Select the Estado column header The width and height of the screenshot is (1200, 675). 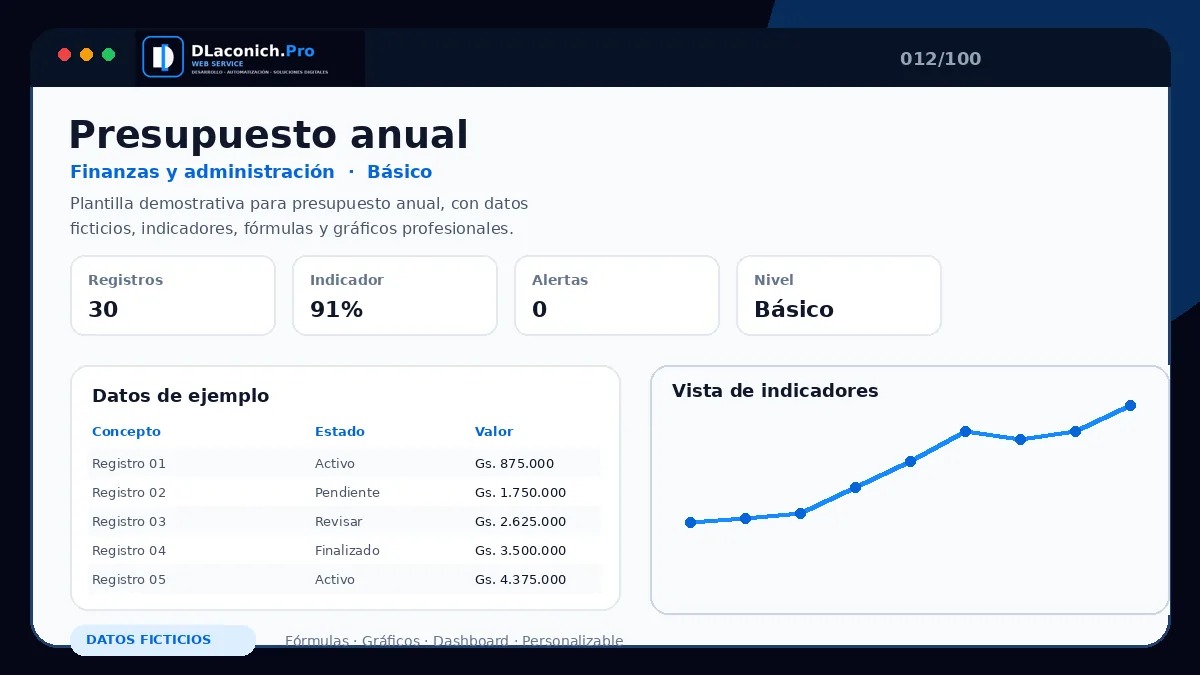[340, 432]
